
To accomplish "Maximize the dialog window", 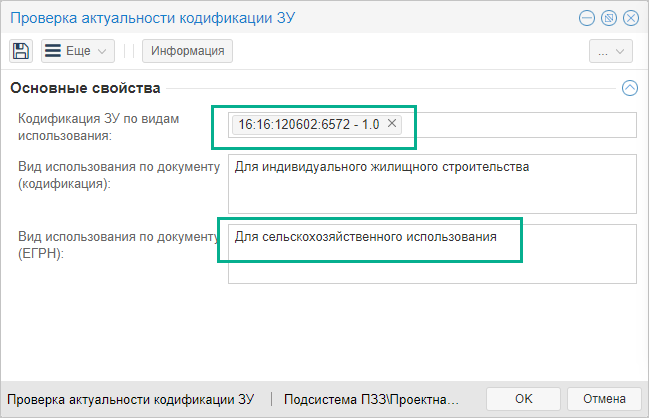I will 608,18.
